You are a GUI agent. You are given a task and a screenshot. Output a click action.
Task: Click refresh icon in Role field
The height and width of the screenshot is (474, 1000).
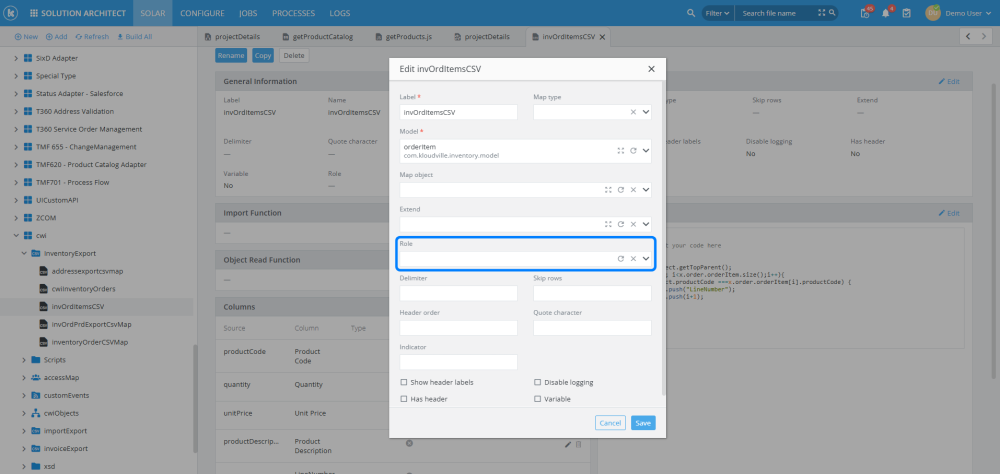[621, 258]
